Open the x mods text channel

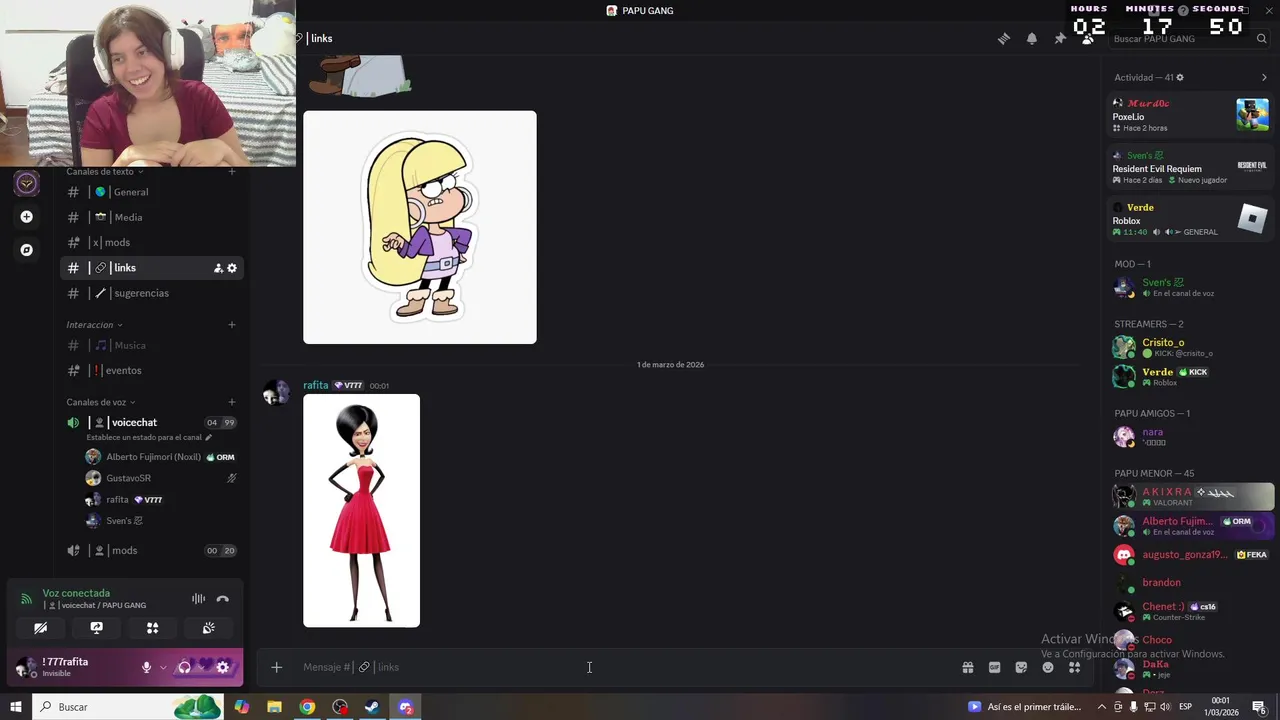[x=152, y=242]
